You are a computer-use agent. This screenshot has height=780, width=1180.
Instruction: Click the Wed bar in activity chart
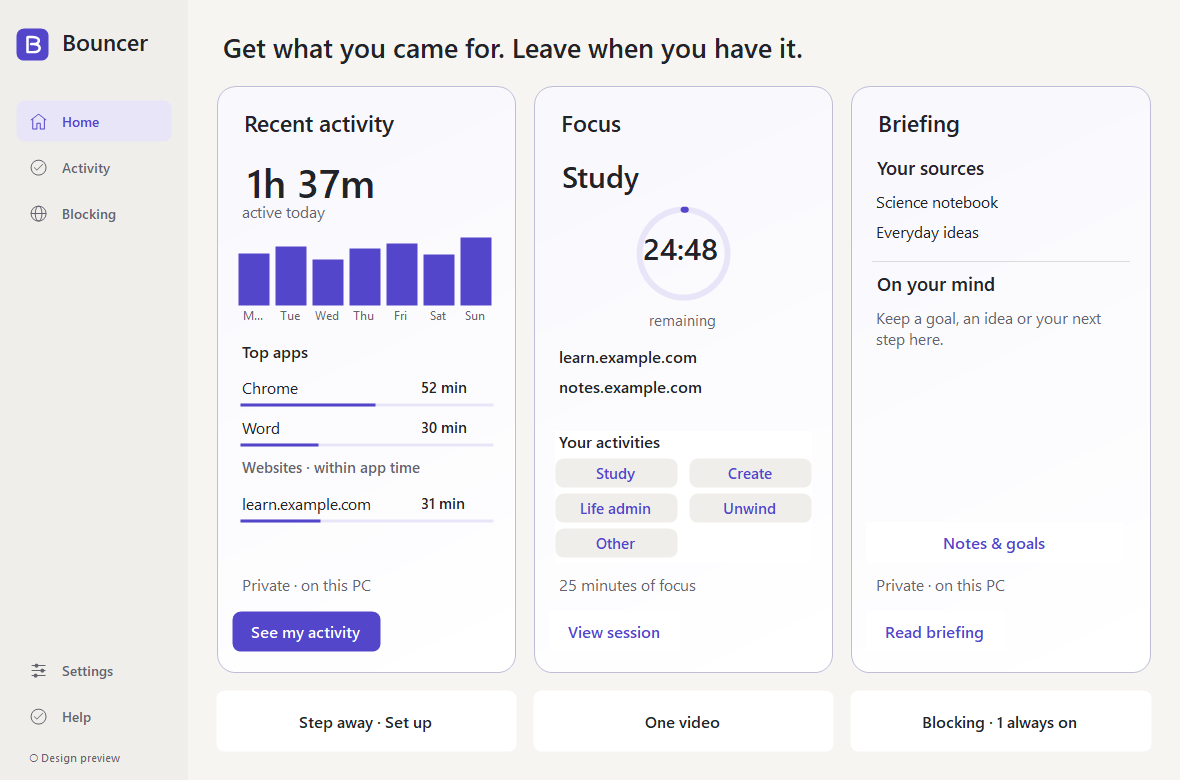click(327, 282)
